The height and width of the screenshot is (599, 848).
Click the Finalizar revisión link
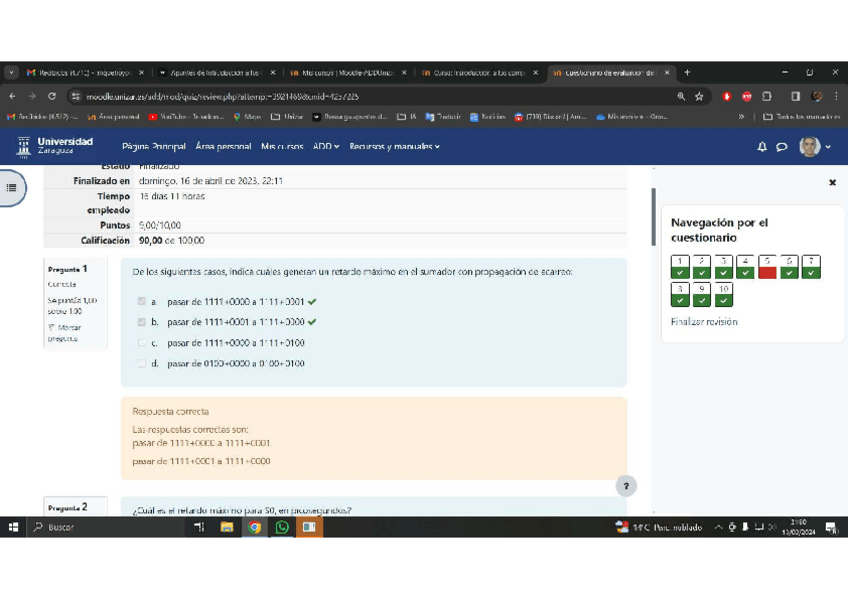pos(704,322)
